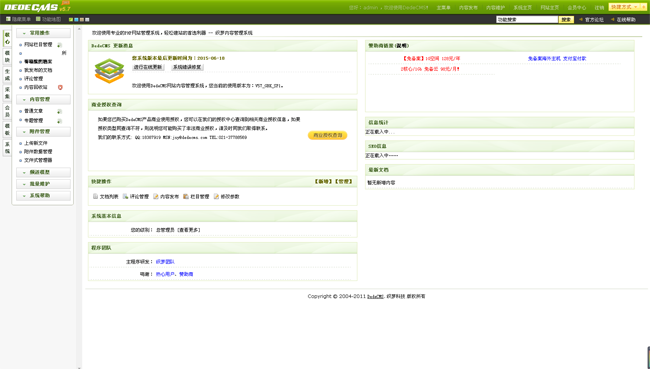Click the 织梦团队 link
Screen dimensions: 650x369
click(x=165, y=262)
